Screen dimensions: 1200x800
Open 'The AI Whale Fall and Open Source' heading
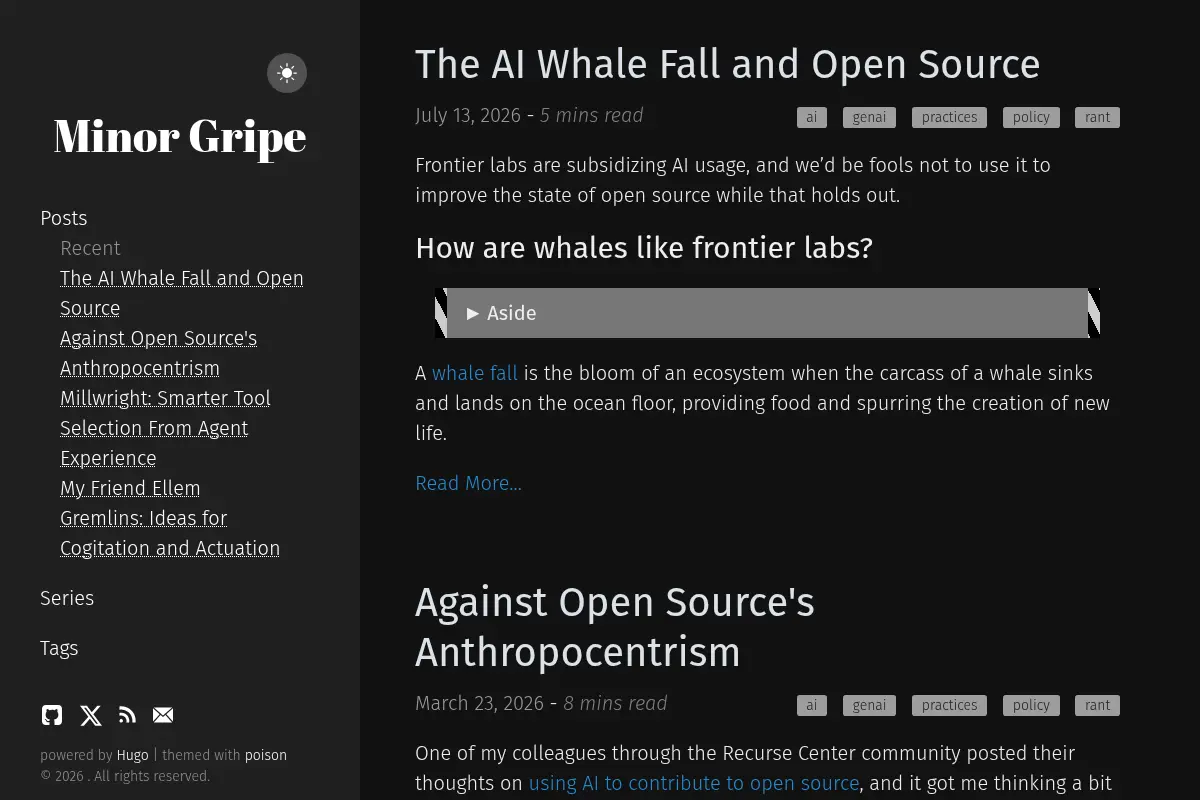point(728,64)
